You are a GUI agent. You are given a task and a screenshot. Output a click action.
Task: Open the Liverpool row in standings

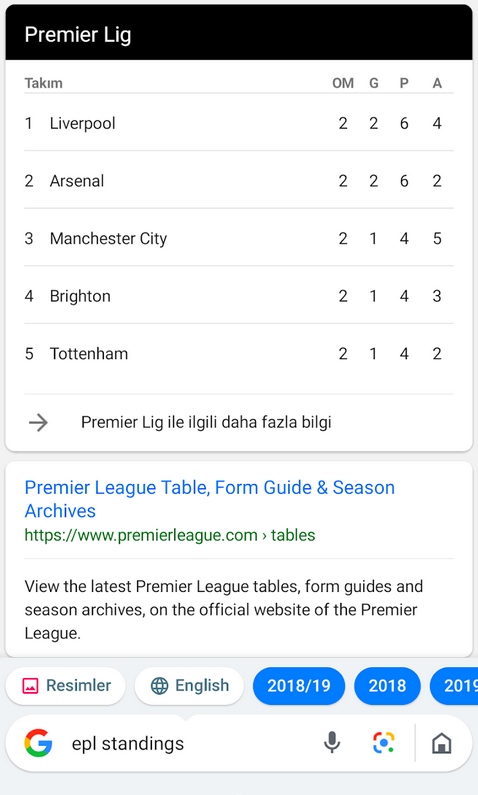click(x=239, y=123)
